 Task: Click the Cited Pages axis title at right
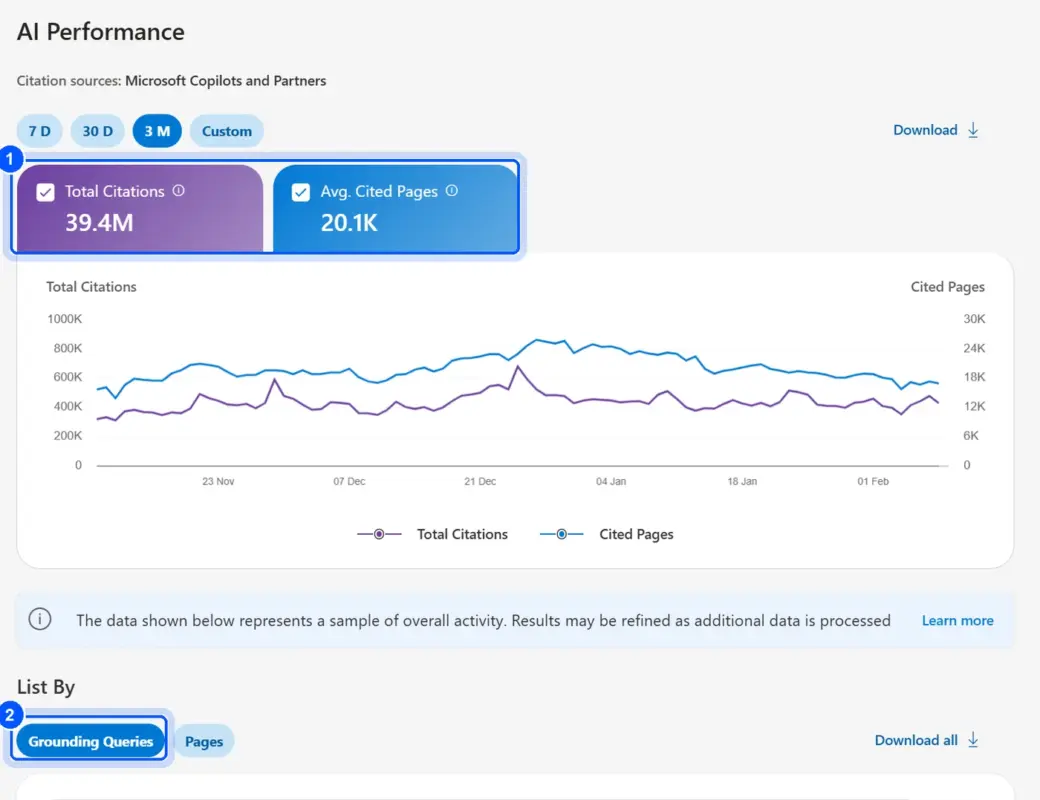(x=947, y=287)
